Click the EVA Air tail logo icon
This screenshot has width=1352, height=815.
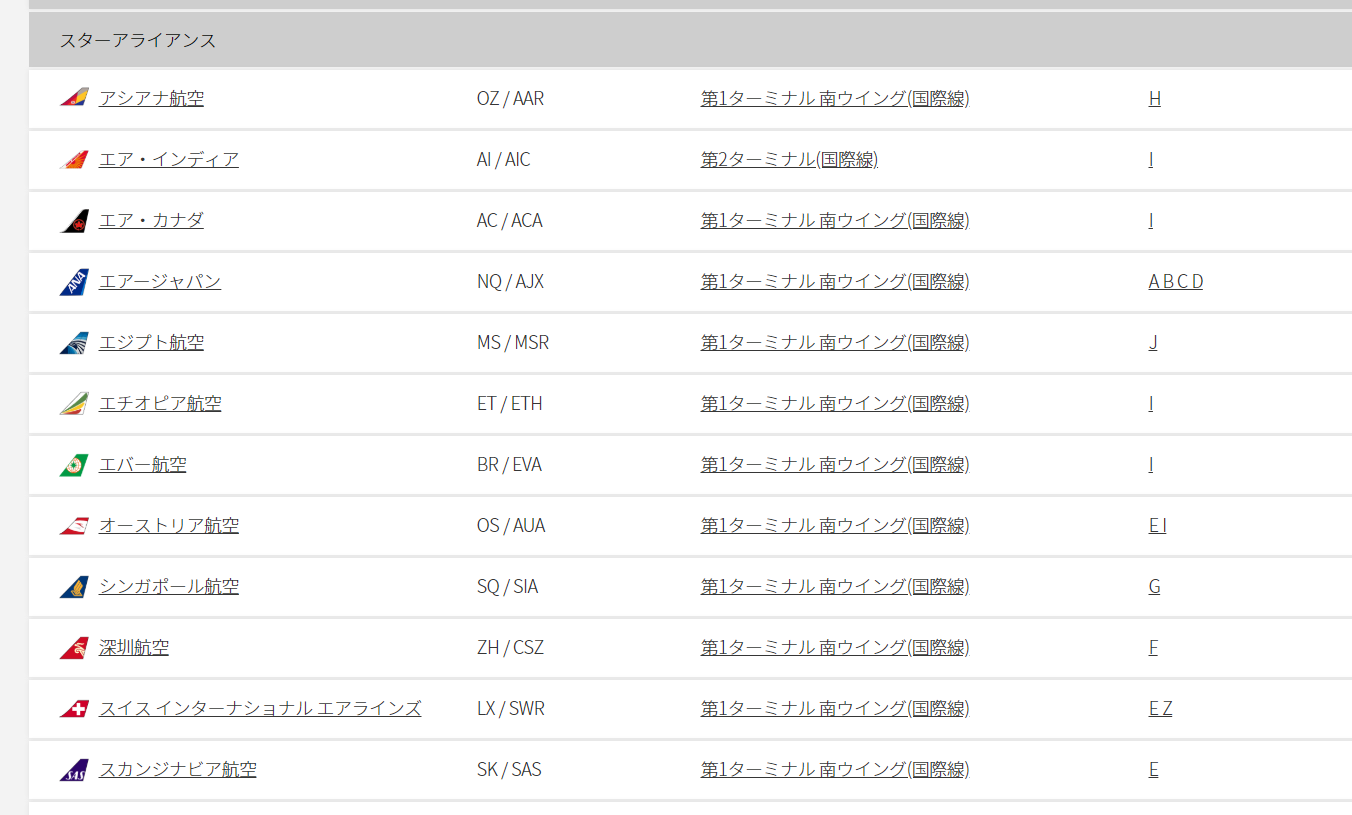(x=74, y=465)
